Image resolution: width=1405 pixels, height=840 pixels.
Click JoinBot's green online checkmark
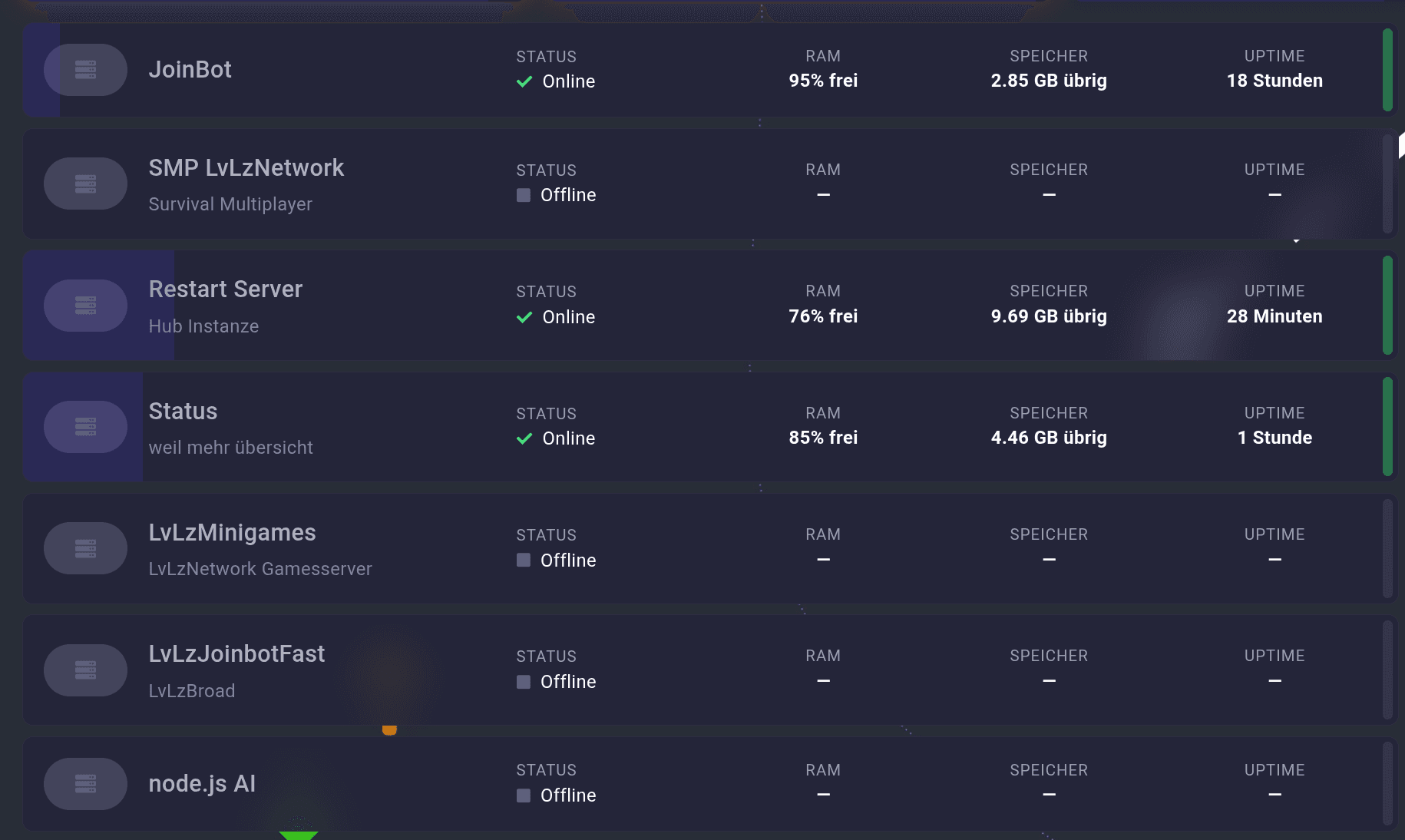click(524, 81)
